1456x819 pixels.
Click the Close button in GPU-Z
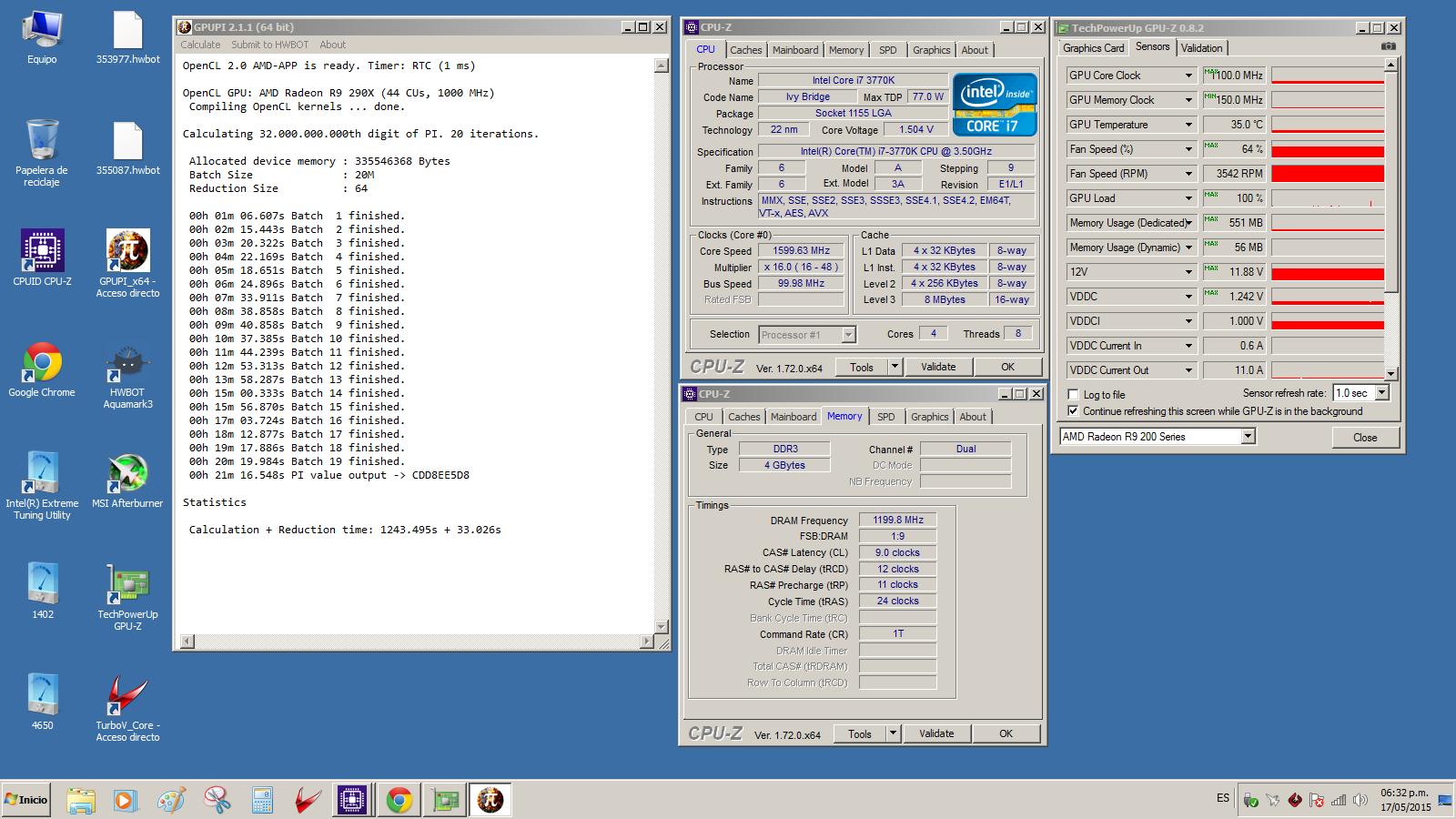[x=1365, y=438]
